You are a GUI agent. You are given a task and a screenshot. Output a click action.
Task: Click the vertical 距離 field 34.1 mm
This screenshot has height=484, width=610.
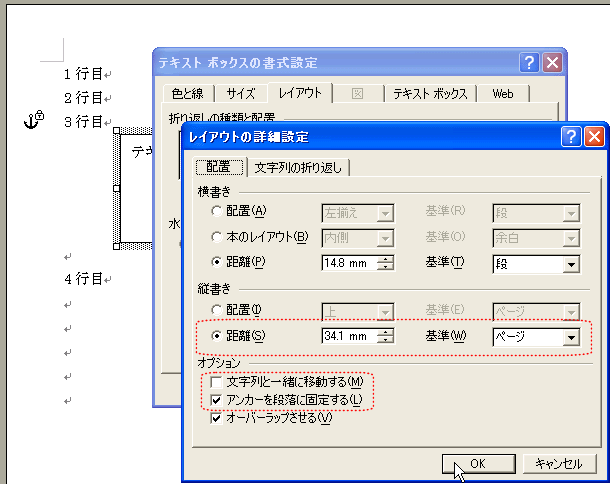click(349, 337)
